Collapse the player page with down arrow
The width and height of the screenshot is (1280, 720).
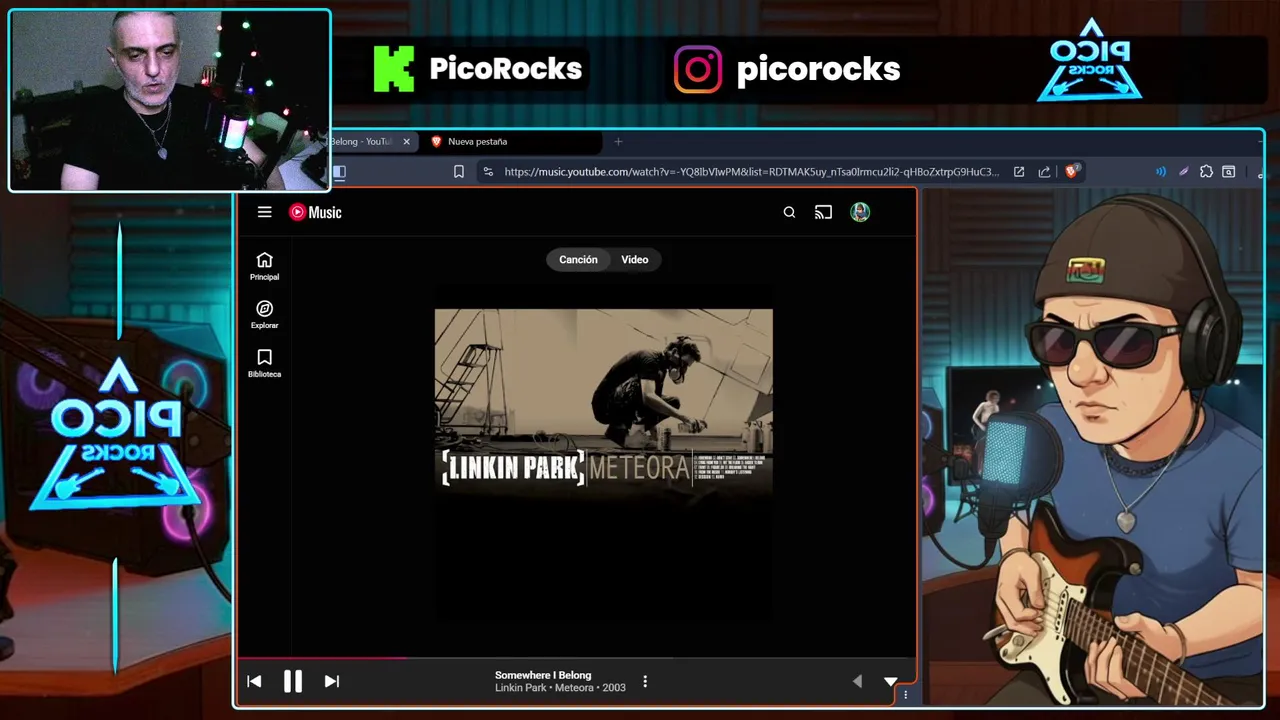tap(890, 681)
